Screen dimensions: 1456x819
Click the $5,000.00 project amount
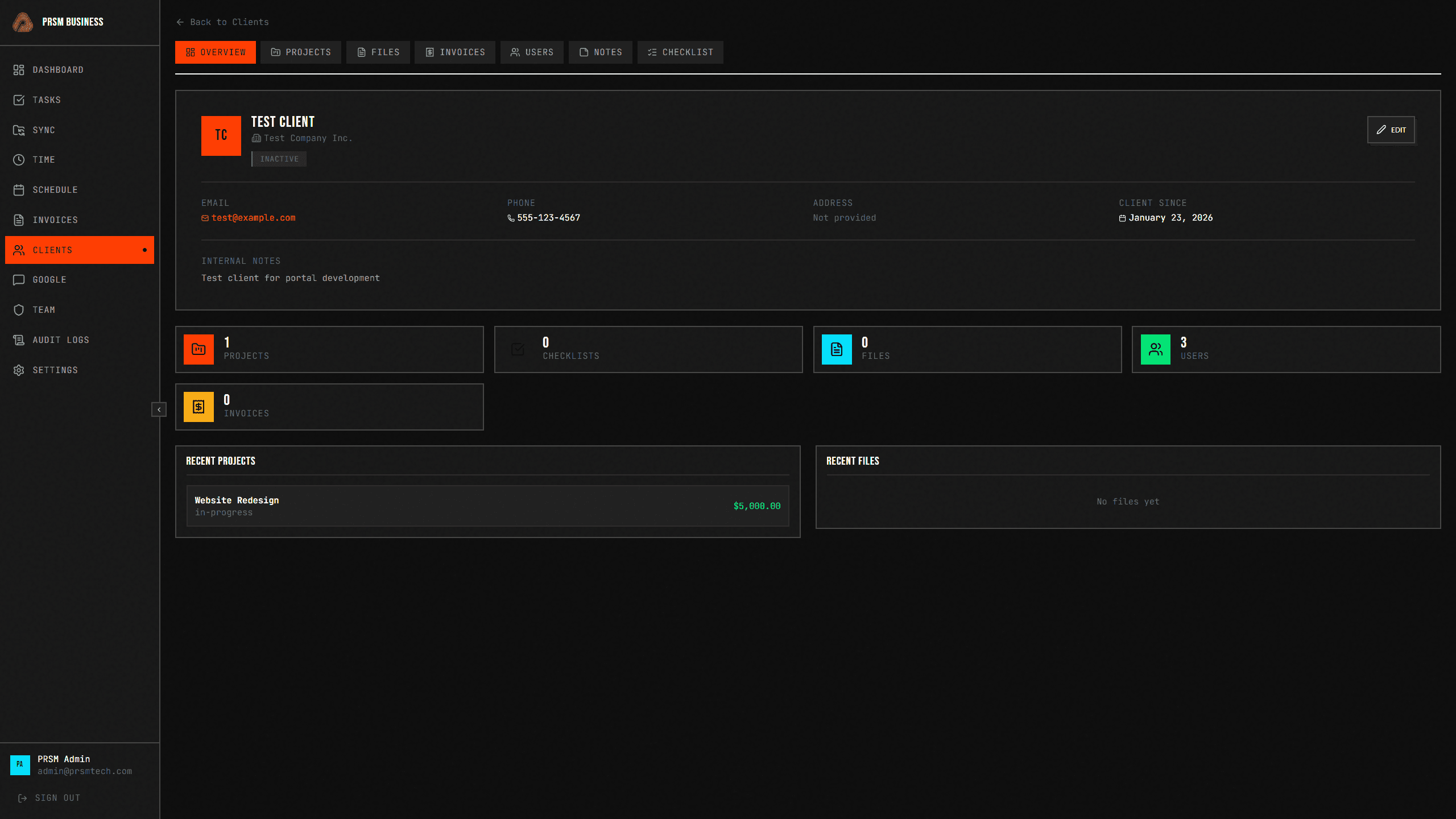coord(757,506)
